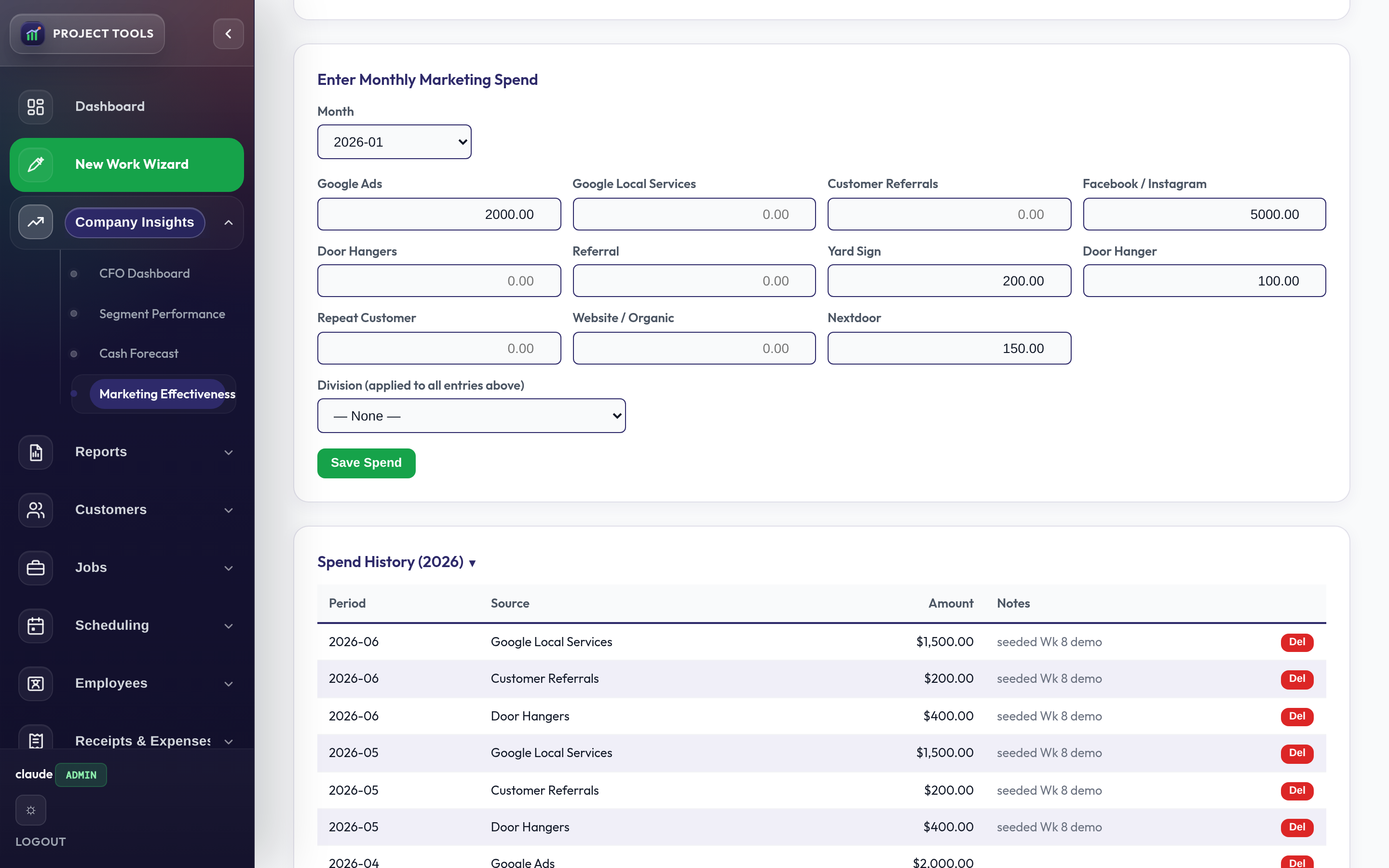Click the Door Hangers spend field
Screen dimensions: 1389x868
tap(439, 281)
